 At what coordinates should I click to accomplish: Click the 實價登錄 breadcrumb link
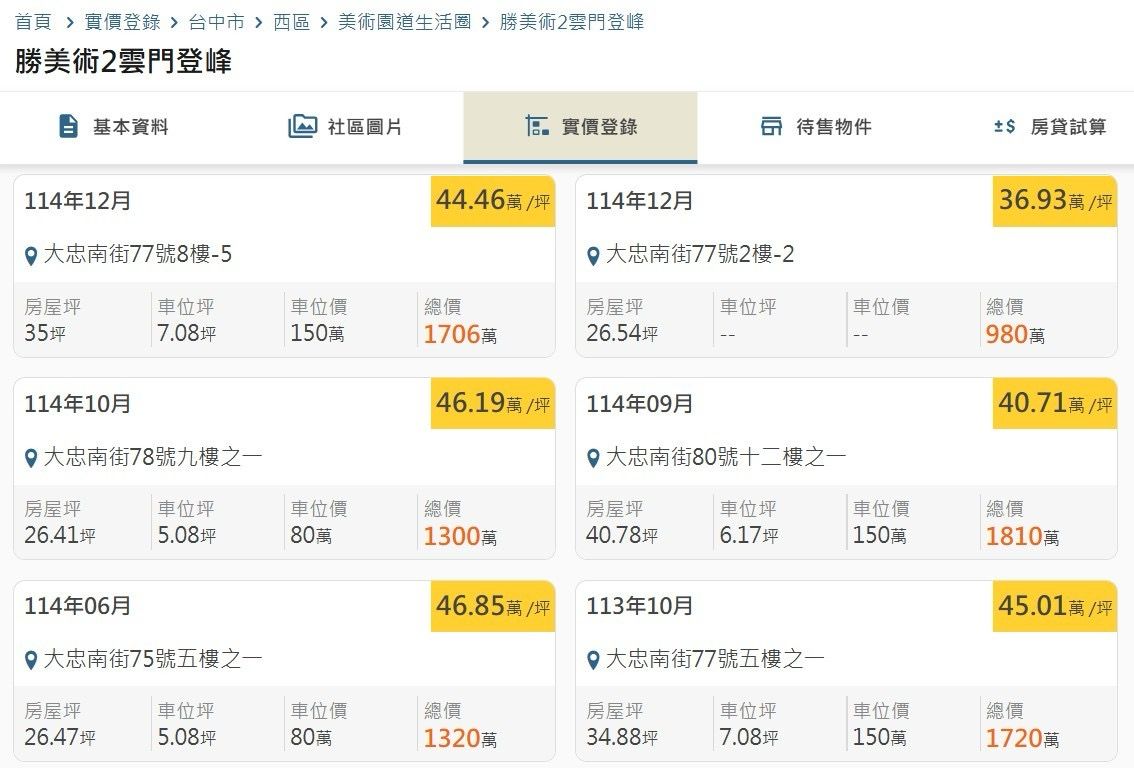point(122,21)
